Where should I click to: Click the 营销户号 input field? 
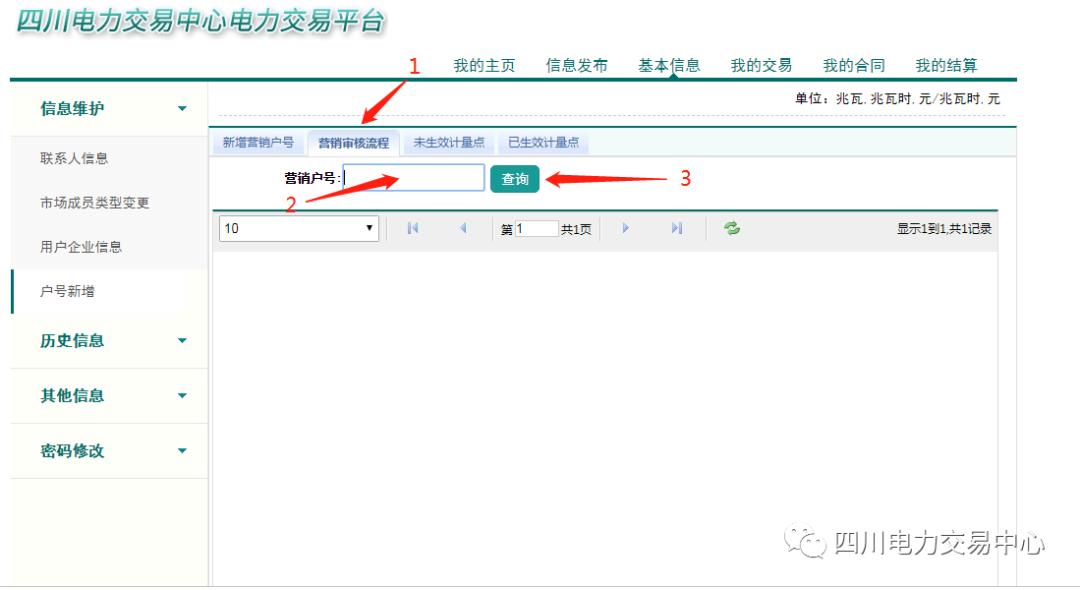click(412, 177)
